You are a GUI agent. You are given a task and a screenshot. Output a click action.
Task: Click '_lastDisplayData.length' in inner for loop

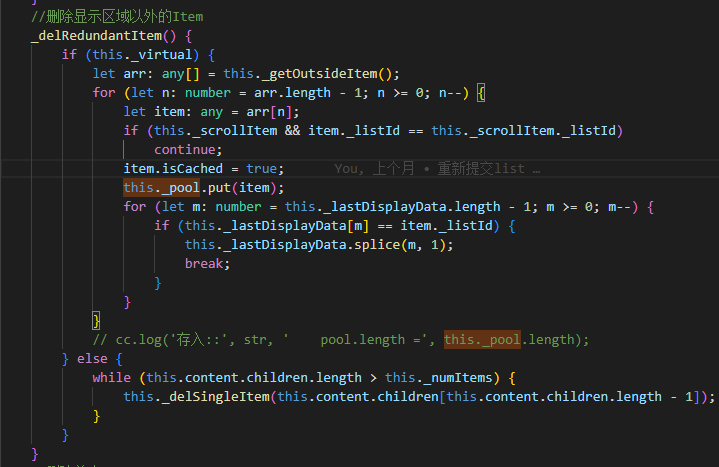click(x=411, y=207)
